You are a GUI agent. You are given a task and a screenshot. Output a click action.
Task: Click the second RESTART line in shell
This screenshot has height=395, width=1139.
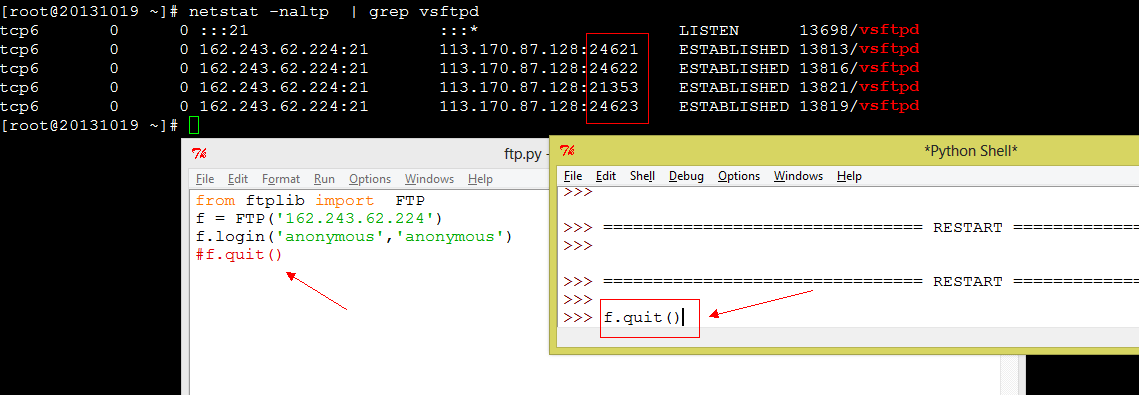(x=871, y=282)
